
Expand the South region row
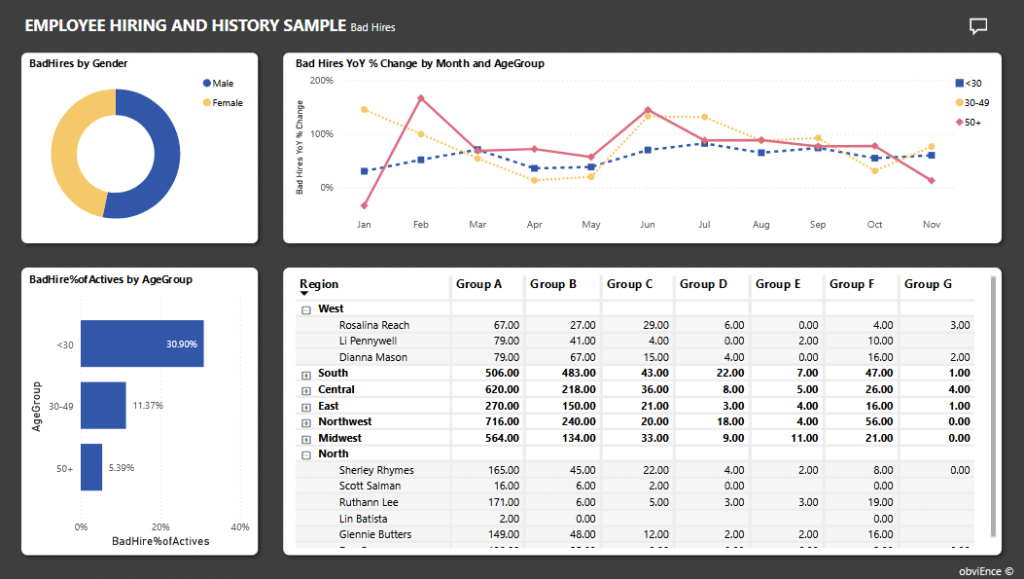pyautogui.click(x=306, y=374)
